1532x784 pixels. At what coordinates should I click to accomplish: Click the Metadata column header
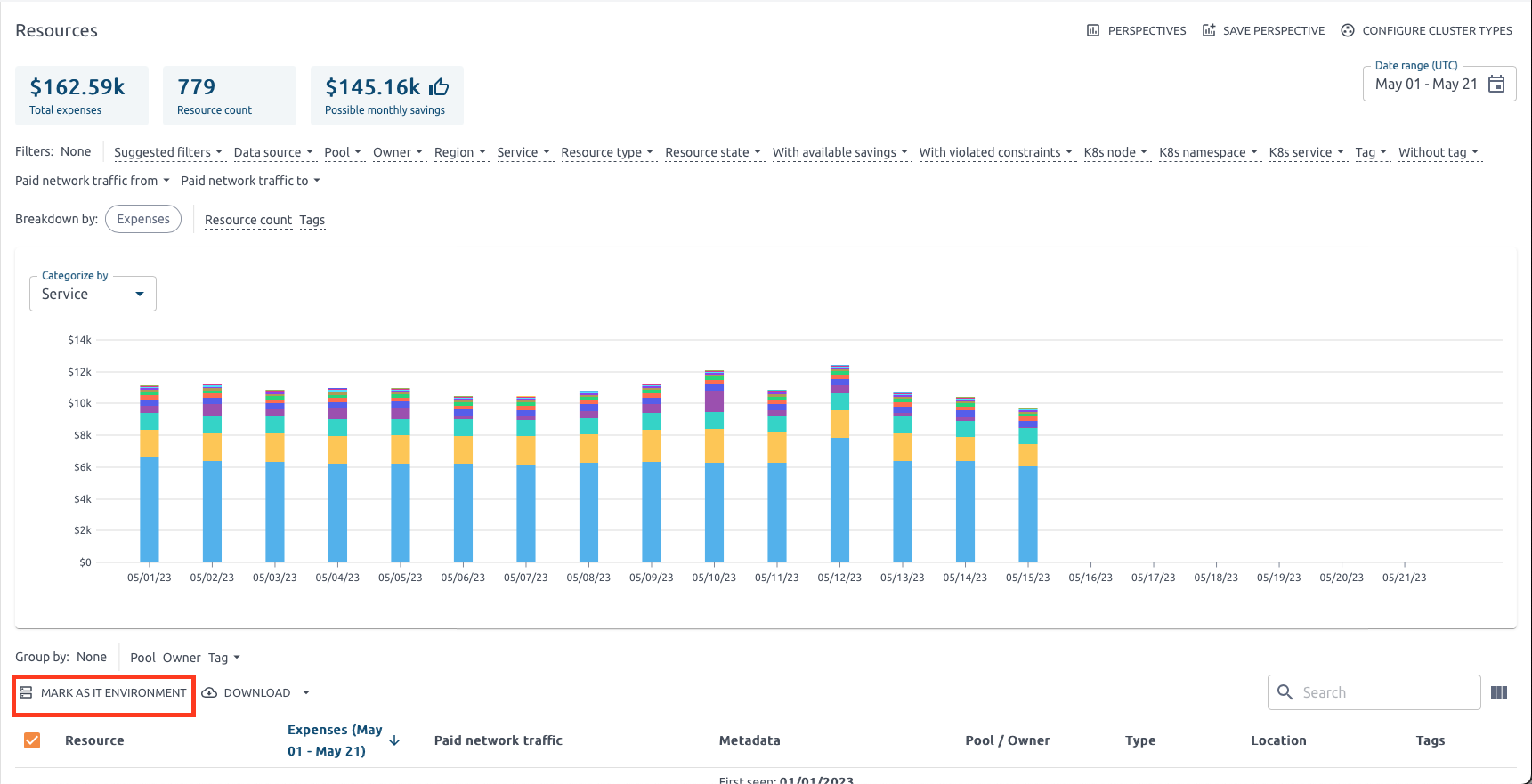coord(750,740)
